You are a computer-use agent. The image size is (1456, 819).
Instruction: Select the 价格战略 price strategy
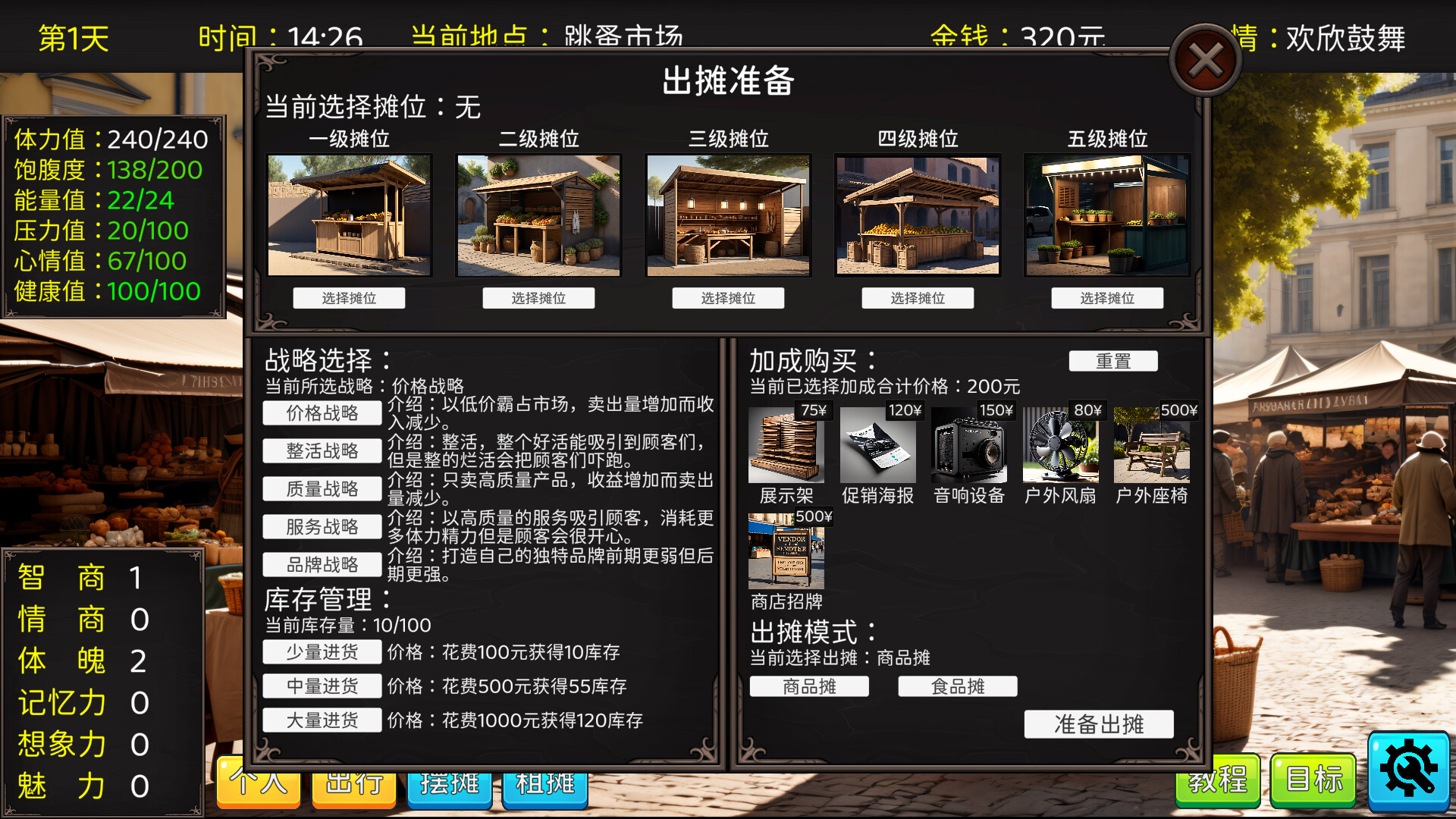coord(322,413)
